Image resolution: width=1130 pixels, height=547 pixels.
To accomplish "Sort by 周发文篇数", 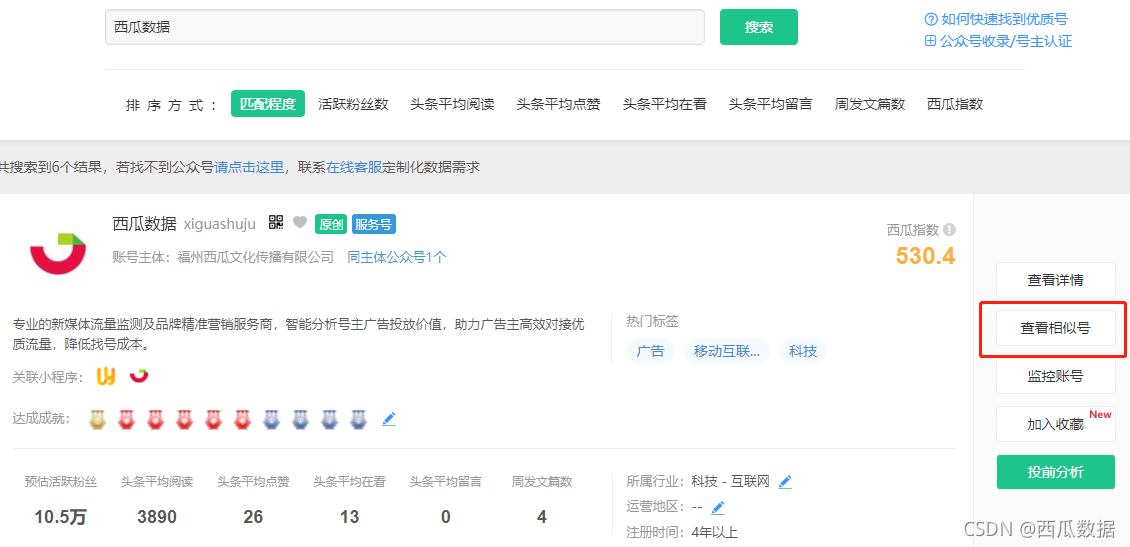I will coord(870,104).
